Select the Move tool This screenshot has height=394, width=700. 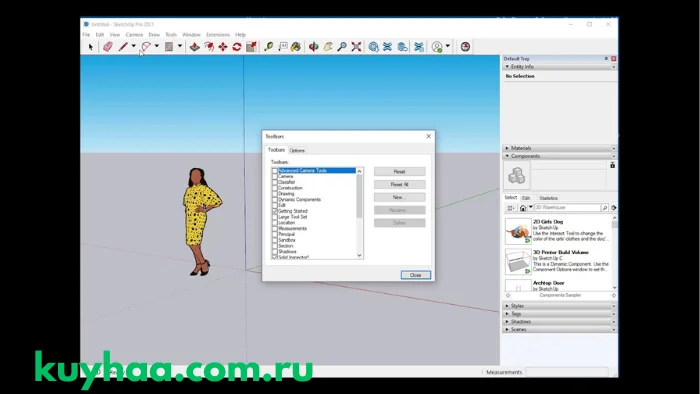(223, 47)
